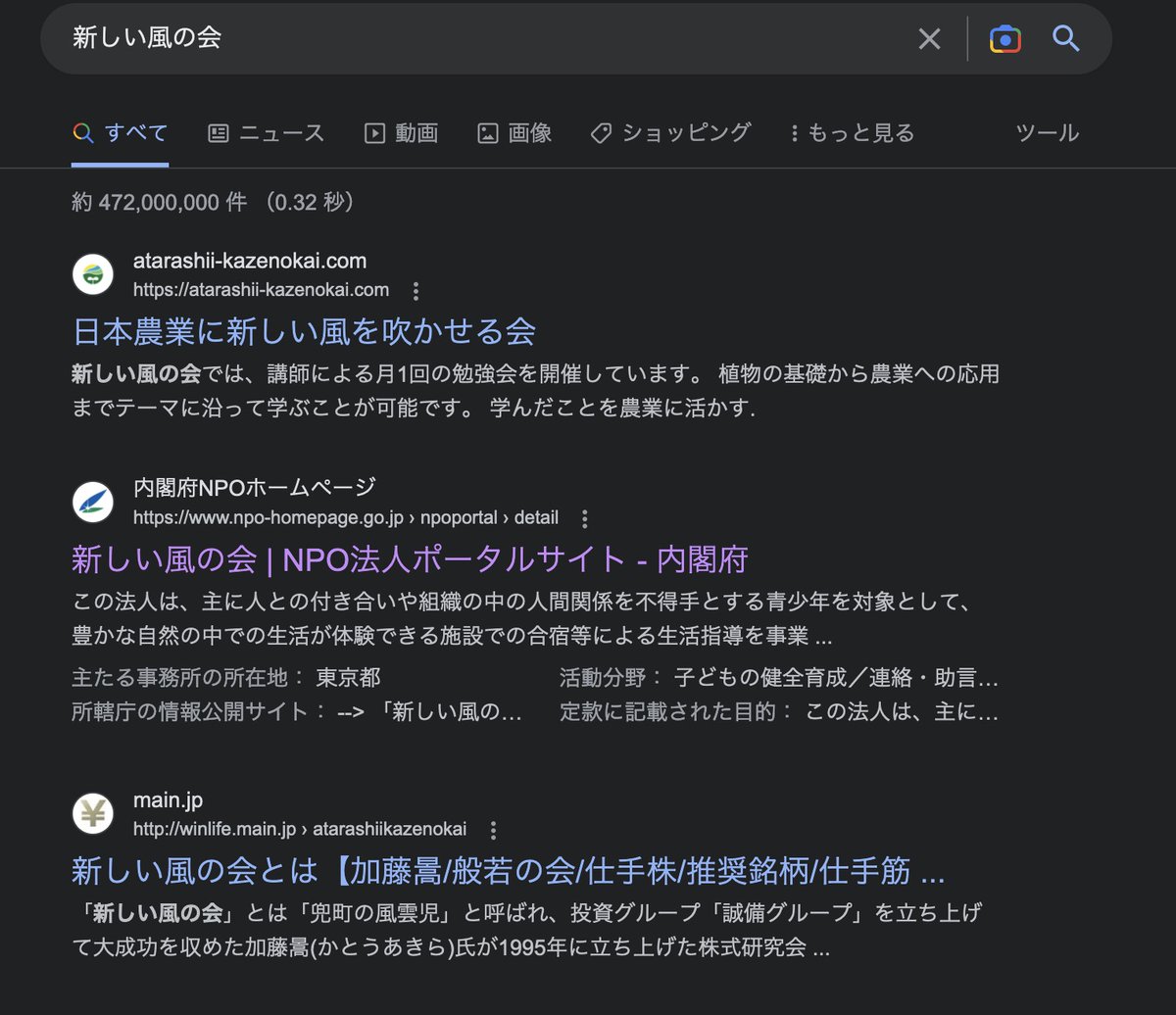Click the 内閣府NPOホームページ site name
The image size is (1176, 1015).
pos(255,488)
